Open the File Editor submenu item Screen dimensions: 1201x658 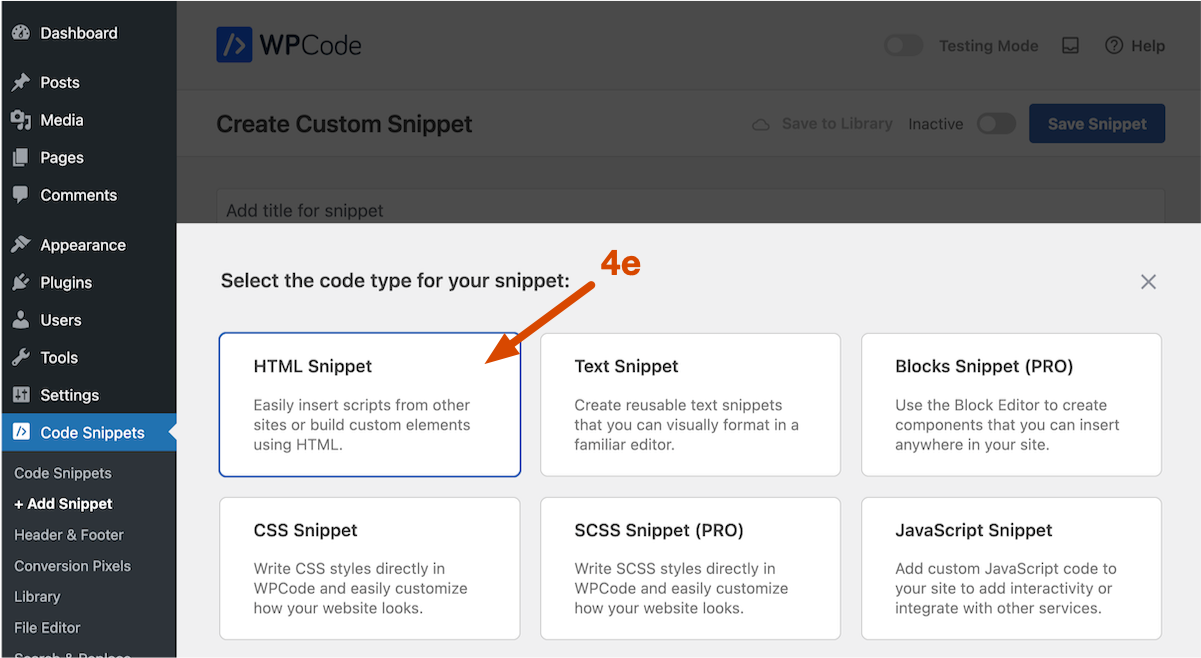pyautogui.click(x=47, y=628)
